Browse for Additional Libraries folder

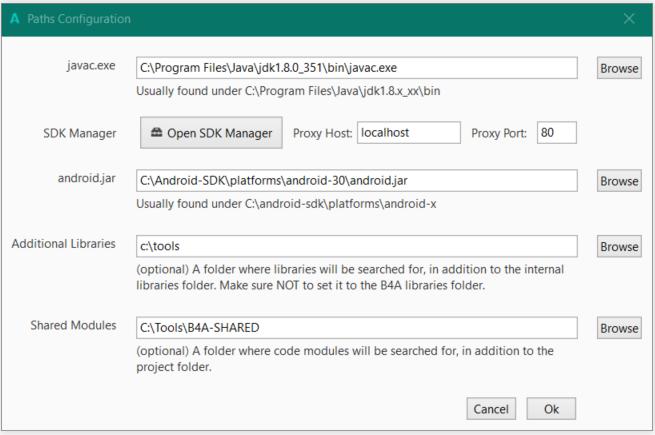pos(619,246)
